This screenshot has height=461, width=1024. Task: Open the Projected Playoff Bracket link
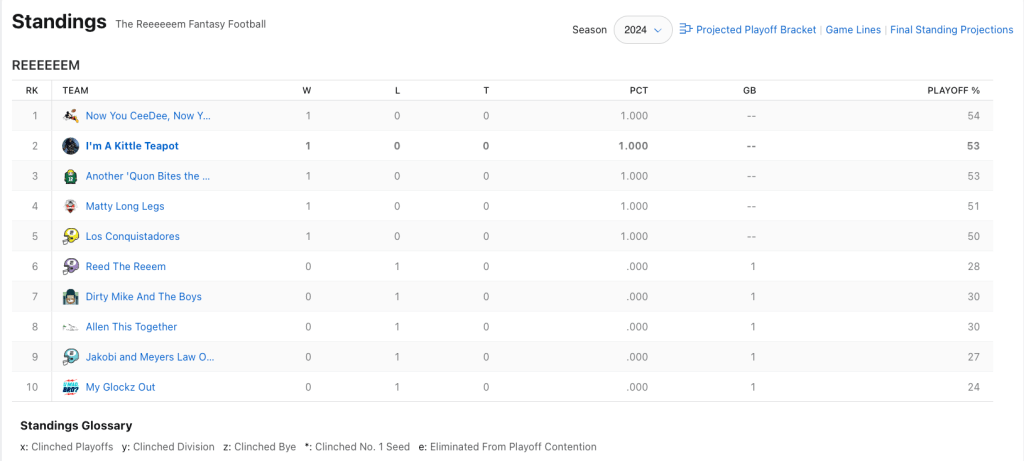point(756,30)
